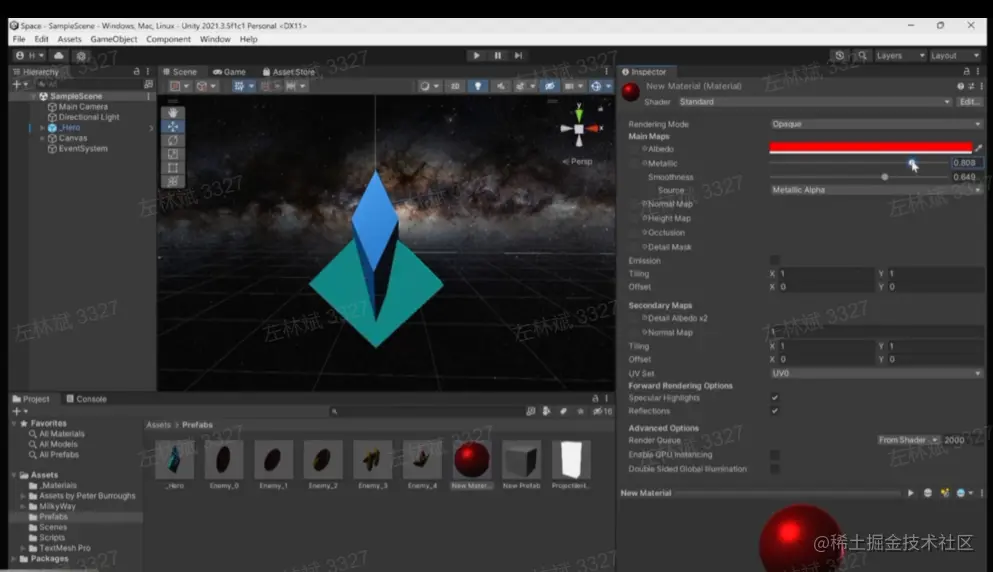Select All Materials favorite search
The width and height of the screenshot is (993, 572).
61,434
